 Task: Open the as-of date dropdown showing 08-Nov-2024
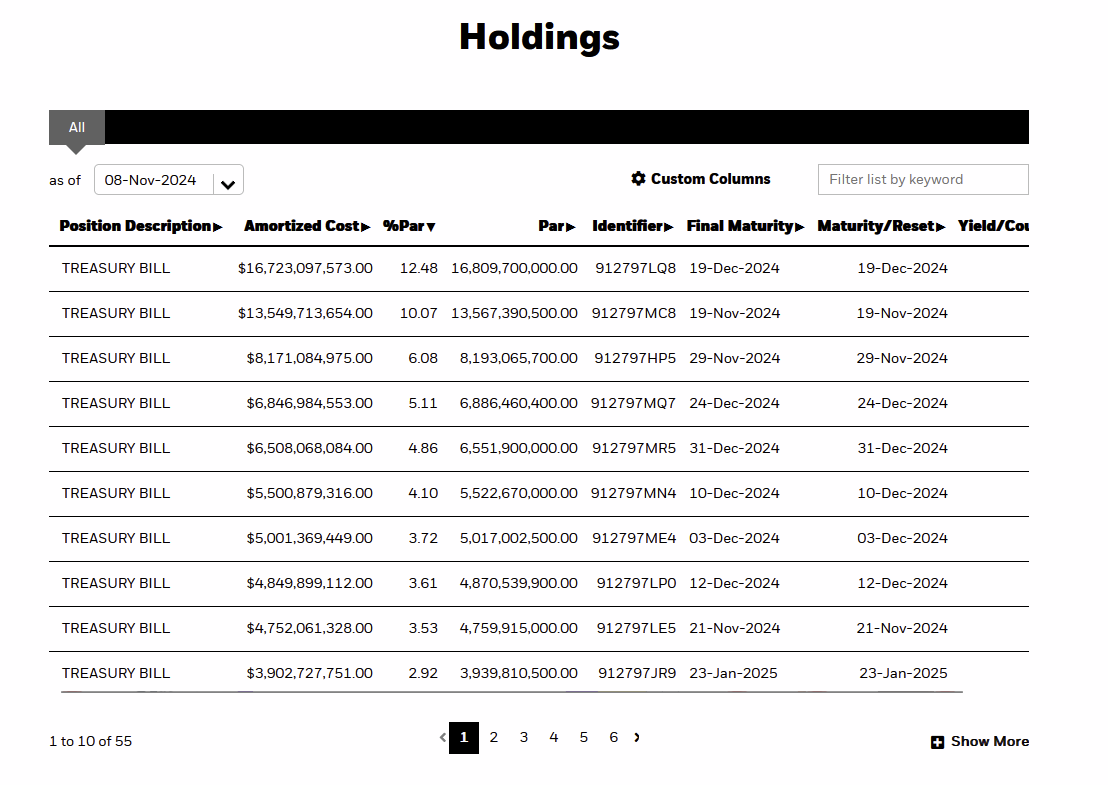[x=168, y=179]
